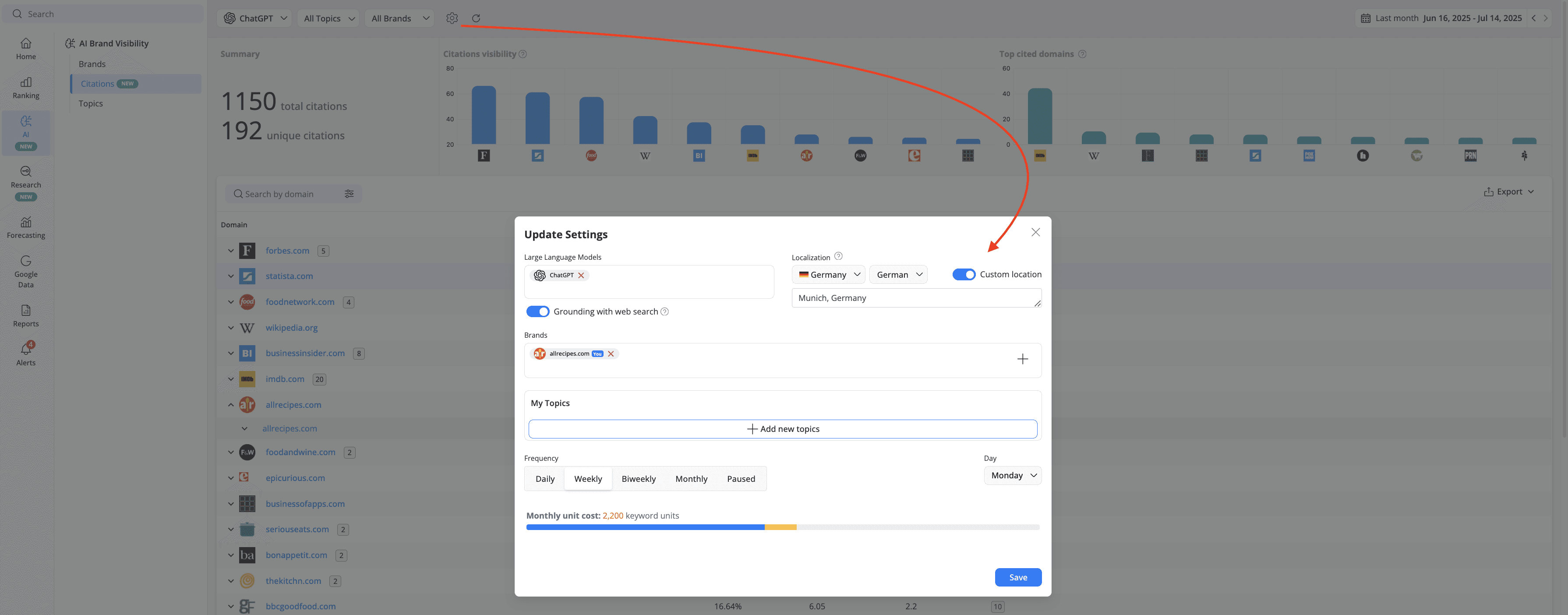Click Add new topics button
The image size is (1568, 615).
point(783,429)
